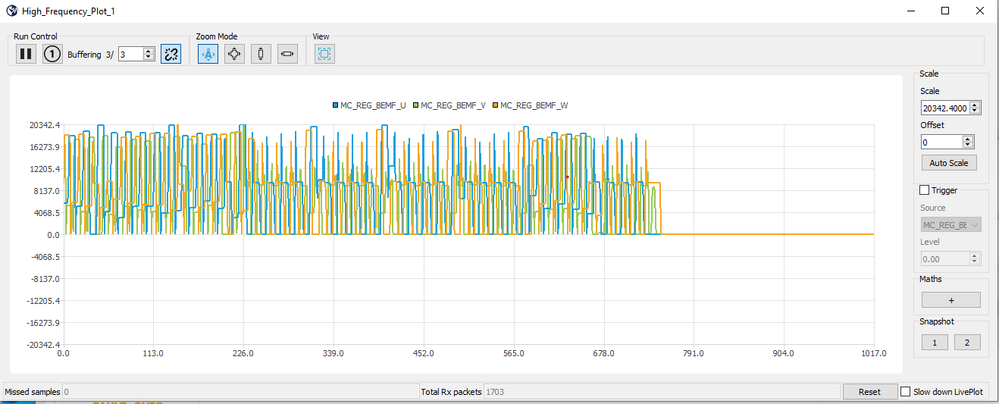Click the Missed samples value field
Image resolution: width=999 pixels, height=404 pixels.
pos(240,392)
